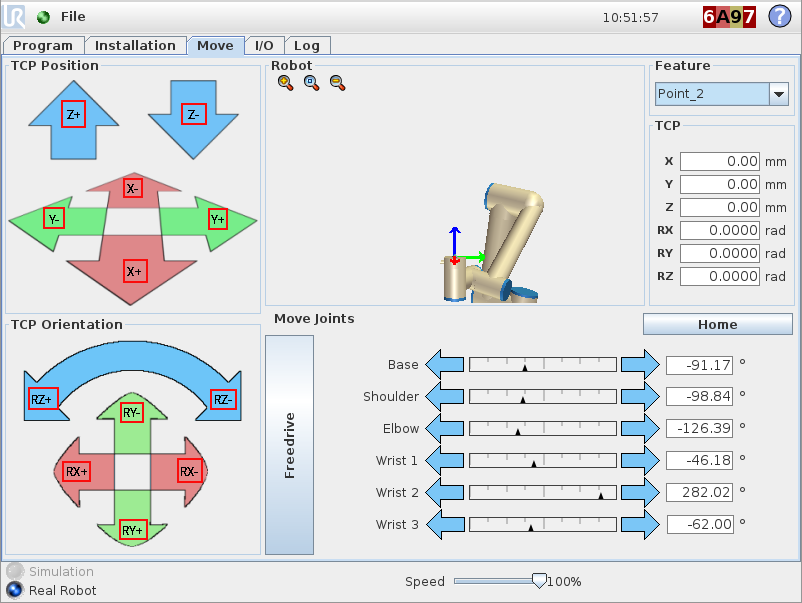Open the File menu

73,17
